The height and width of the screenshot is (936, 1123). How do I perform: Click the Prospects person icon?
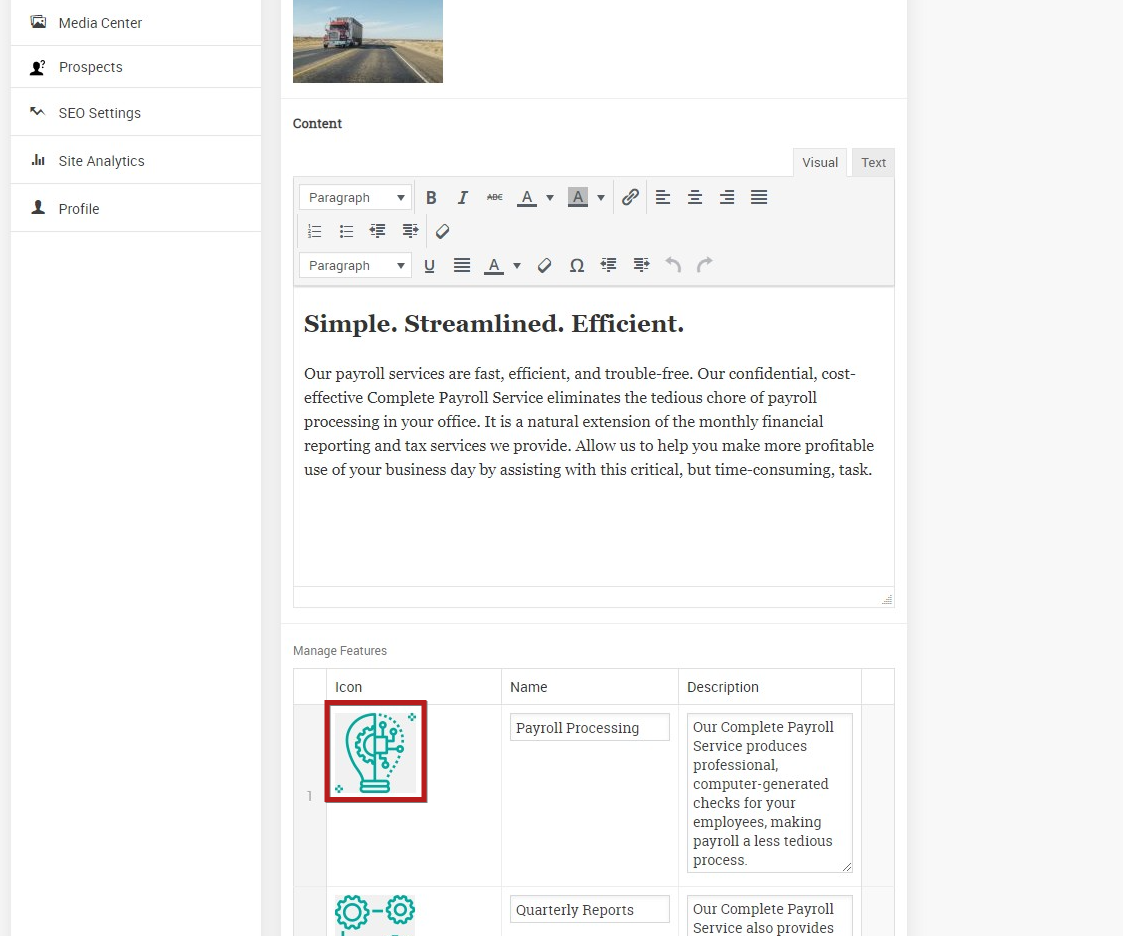38,67
